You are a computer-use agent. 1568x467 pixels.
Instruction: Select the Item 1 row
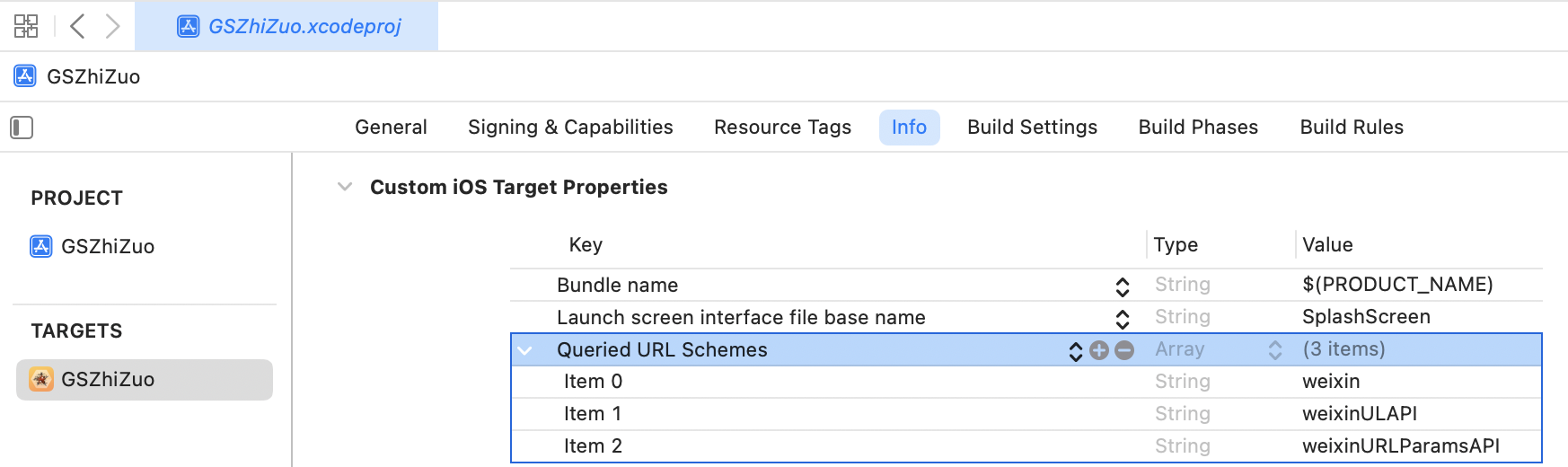point(1026,414)
